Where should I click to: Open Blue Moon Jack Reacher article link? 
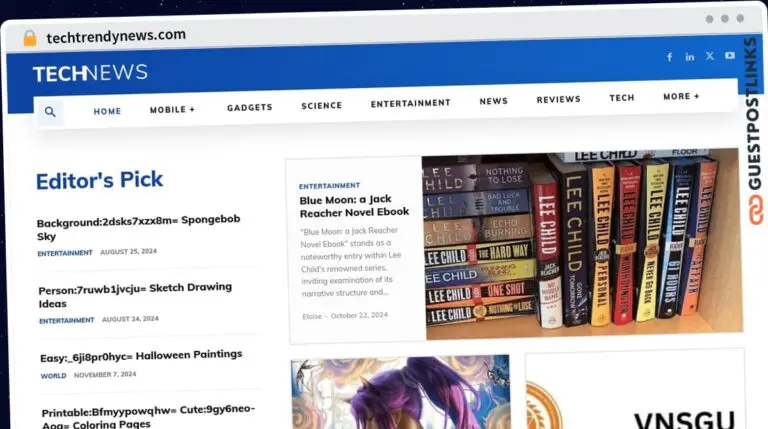pyautogui.click(x=354, y=206)
